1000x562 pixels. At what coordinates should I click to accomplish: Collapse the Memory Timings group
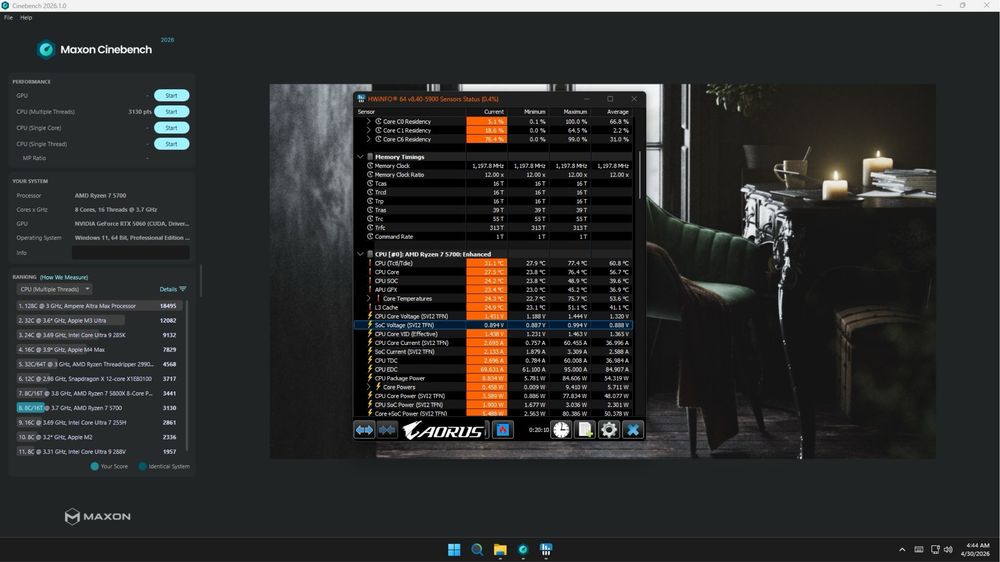tap(360, 157)
